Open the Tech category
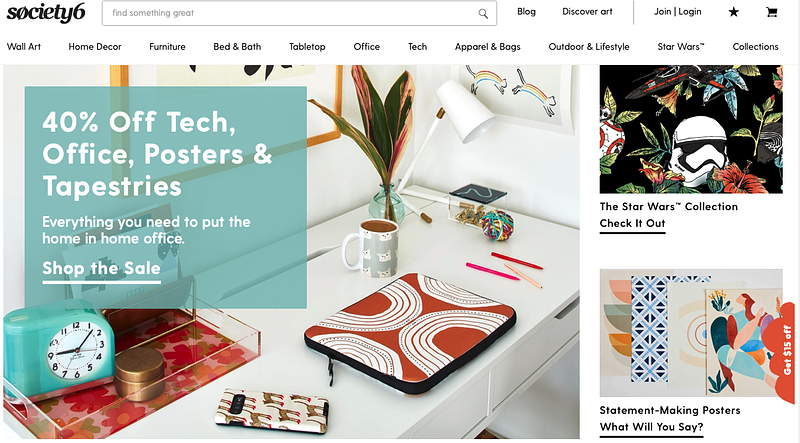 (x=417, y=46)
